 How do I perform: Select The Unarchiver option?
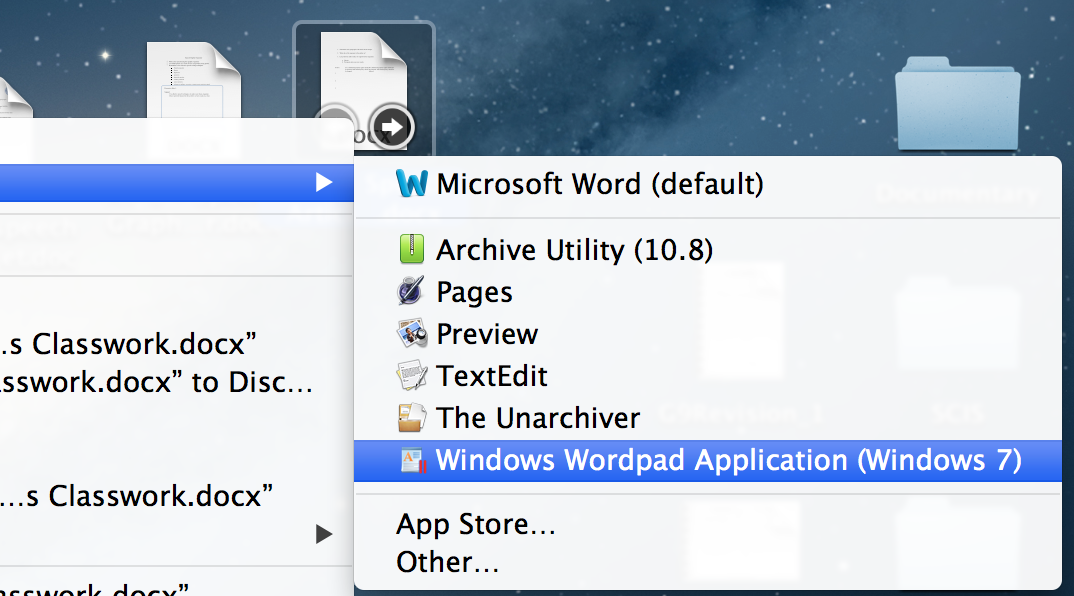pyautogui.click(x=708, y=418)
